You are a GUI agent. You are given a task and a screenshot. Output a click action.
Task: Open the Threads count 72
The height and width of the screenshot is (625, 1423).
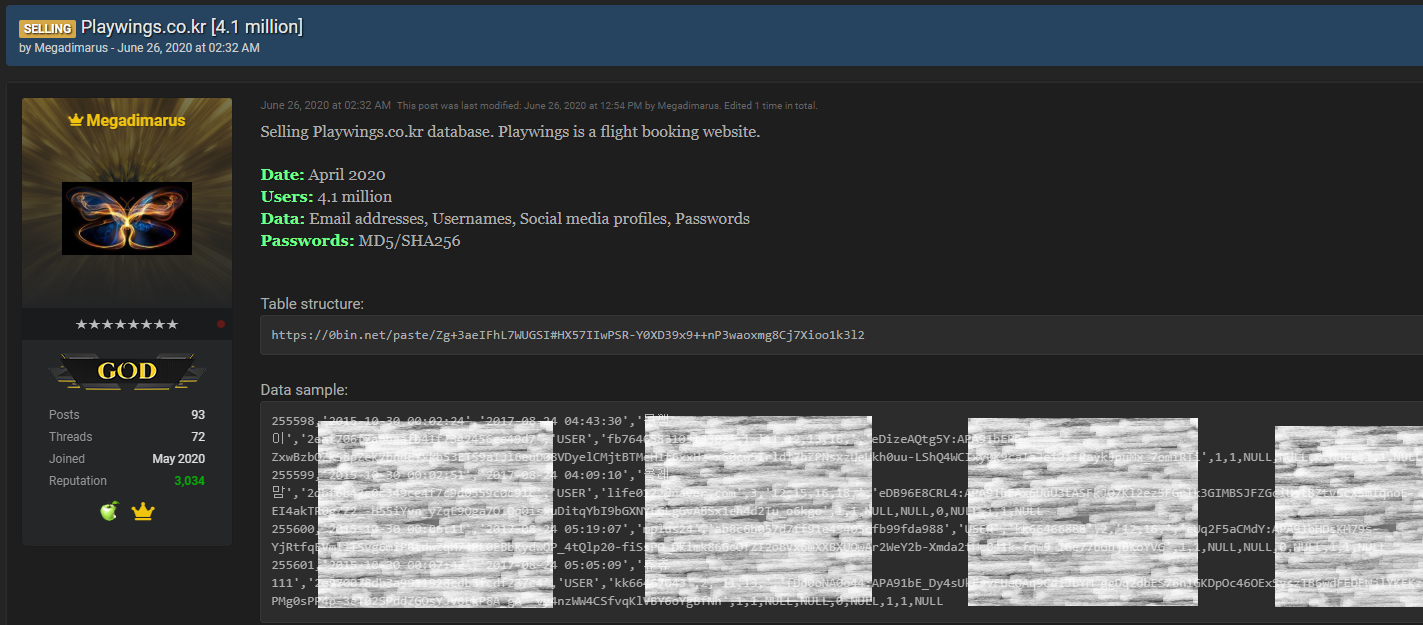(x=198, y=437)
